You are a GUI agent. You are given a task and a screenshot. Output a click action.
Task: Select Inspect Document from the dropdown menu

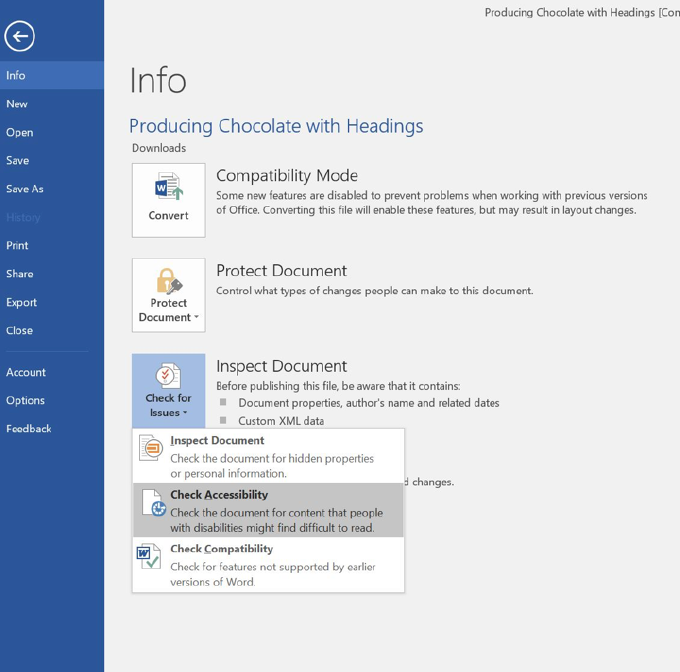pos(268,456)
